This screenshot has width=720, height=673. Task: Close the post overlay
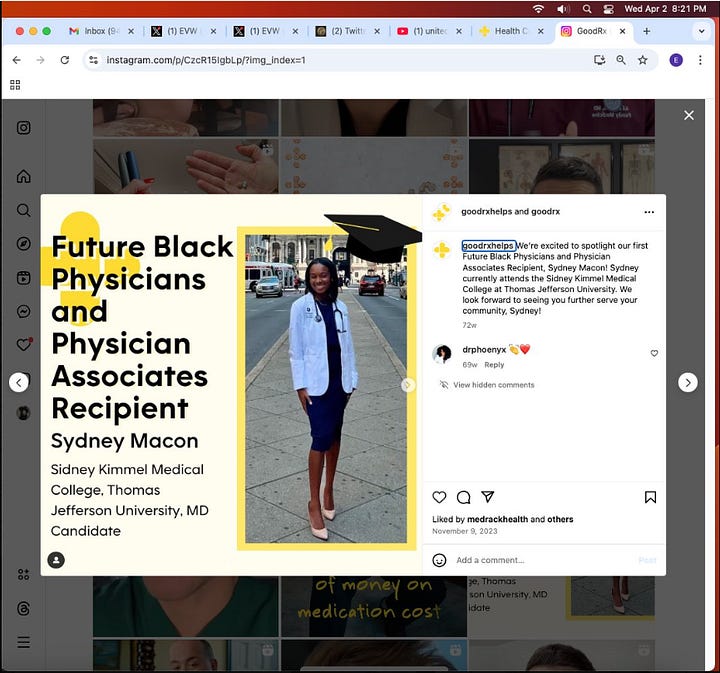[x=689, y=115]
